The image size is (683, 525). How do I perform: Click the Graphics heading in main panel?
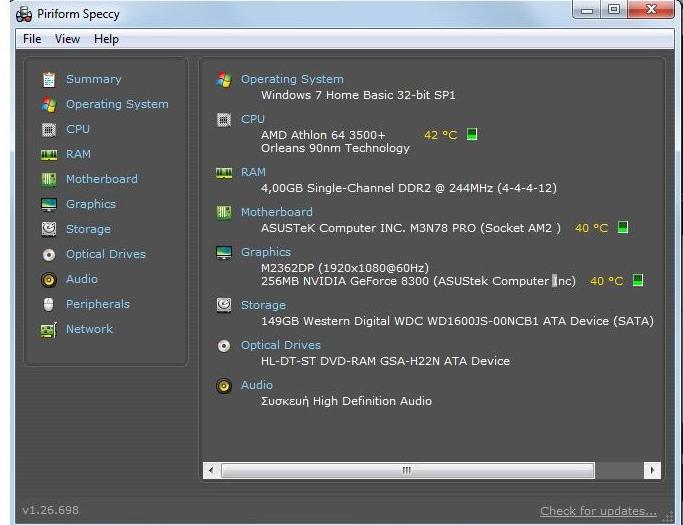pyautogui.click(x=266, y=252)
